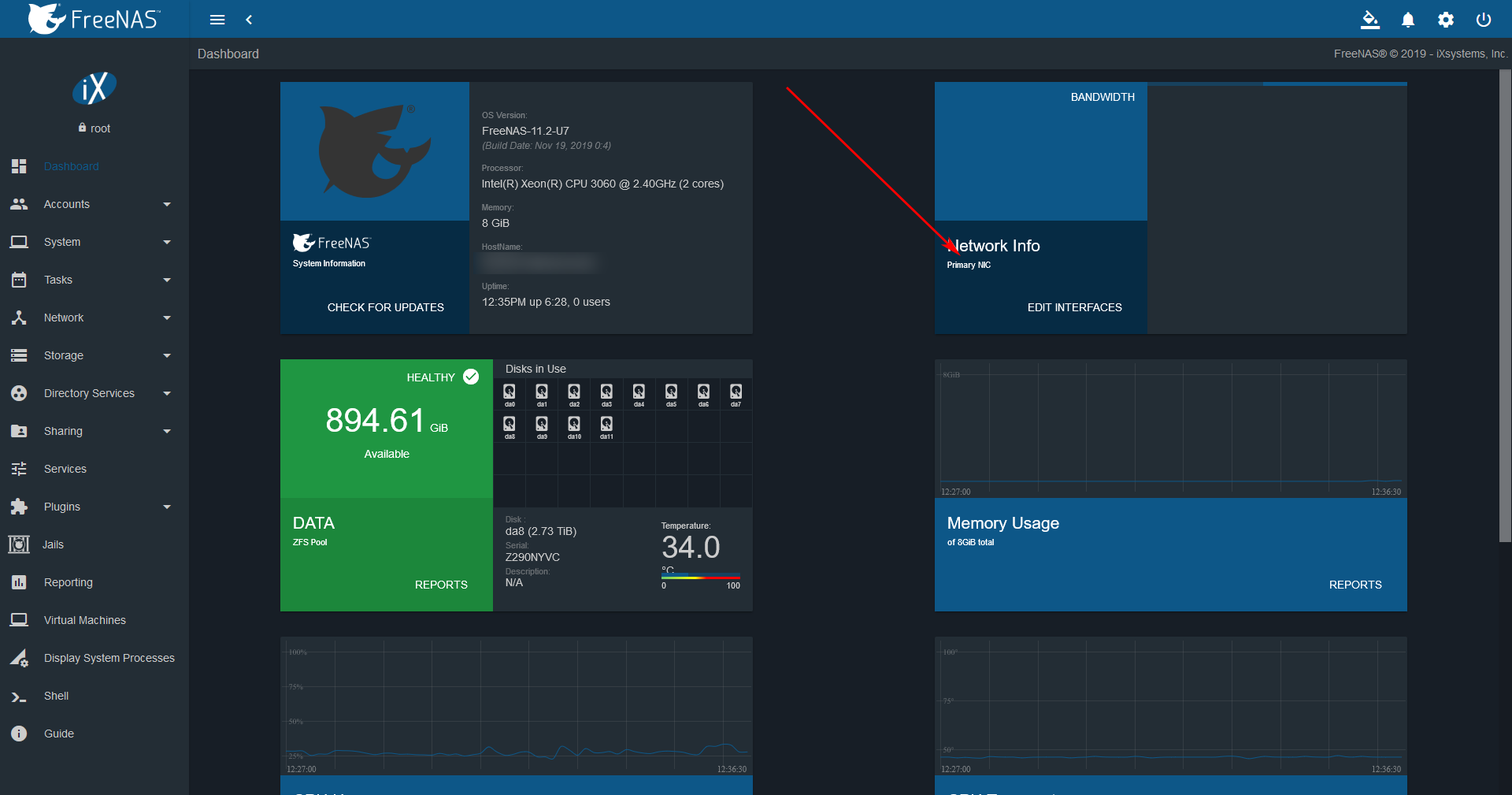Click the Virtual Machines monitor icon
The image size is (1512, 795).
tap(19, 620)
